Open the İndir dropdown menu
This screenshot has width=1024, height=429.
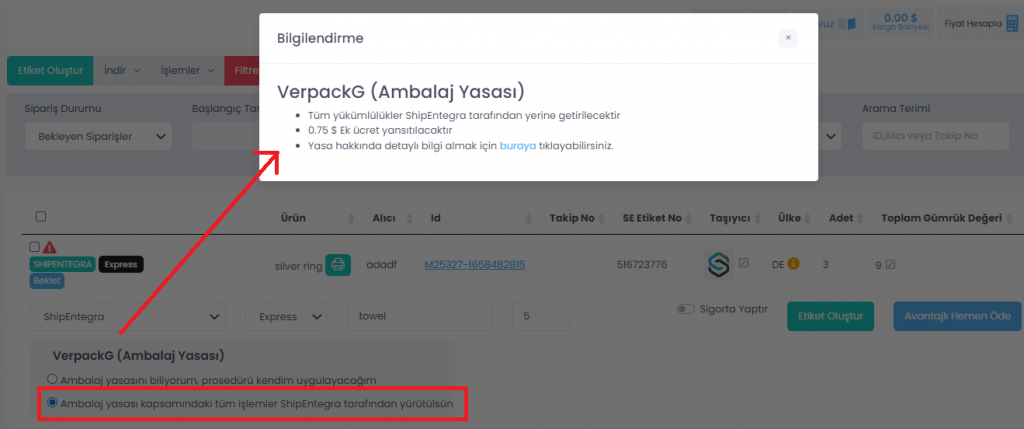pos(122,71)
